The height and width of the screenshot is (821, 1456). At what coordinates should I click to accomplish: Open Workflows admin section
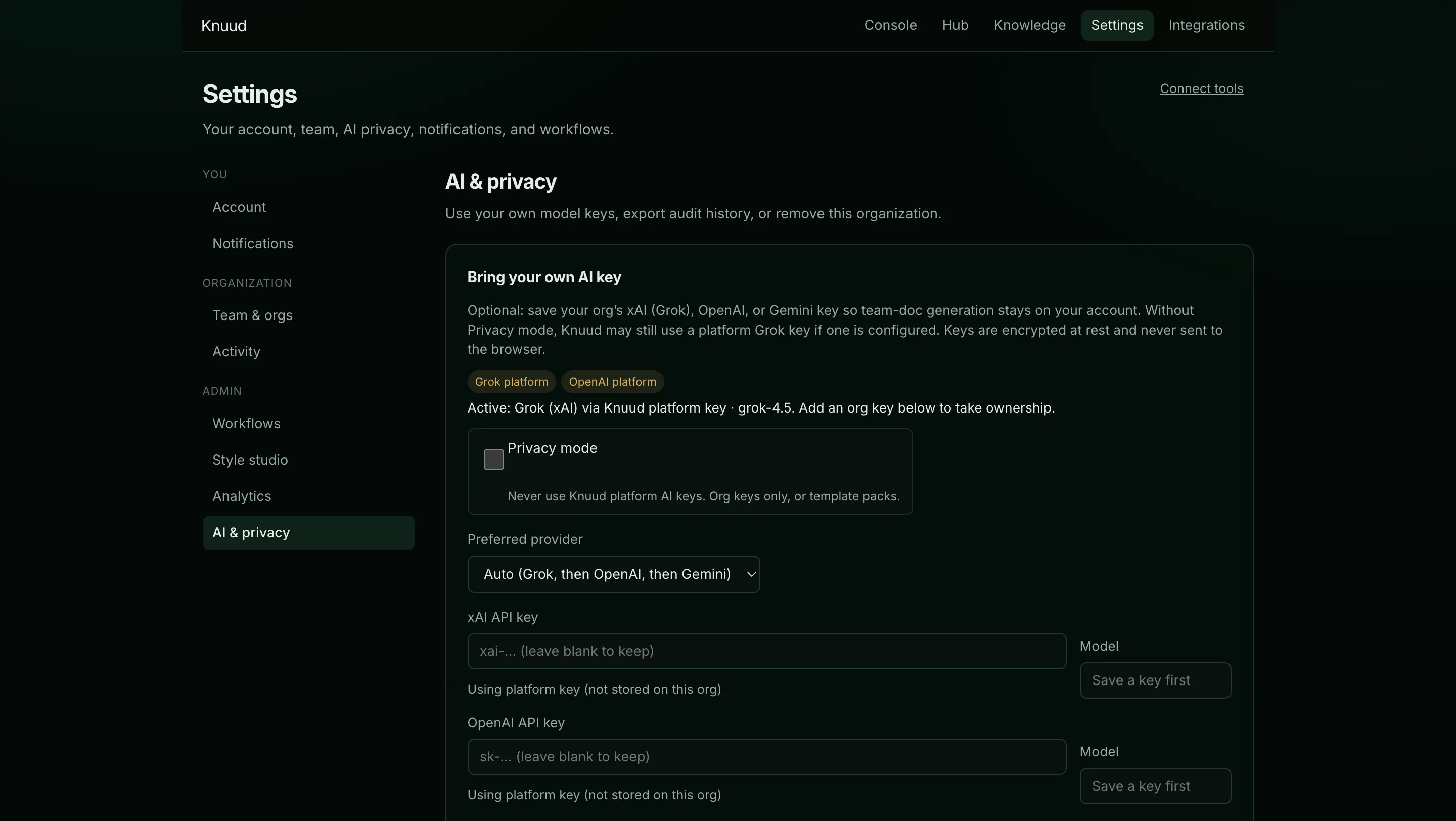point(308,424)
